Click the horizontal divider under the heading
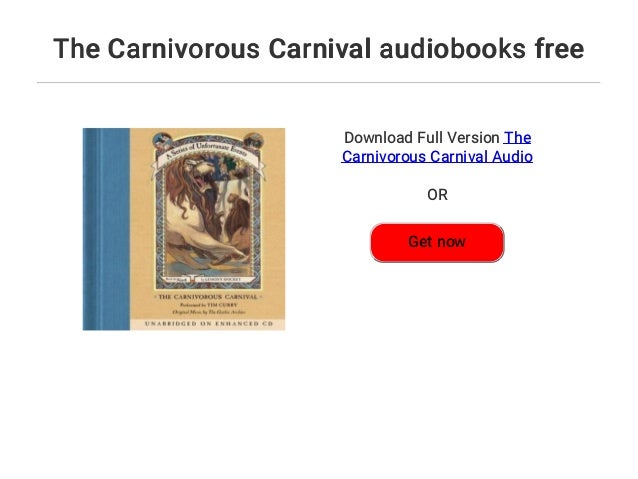 (319, 83)
